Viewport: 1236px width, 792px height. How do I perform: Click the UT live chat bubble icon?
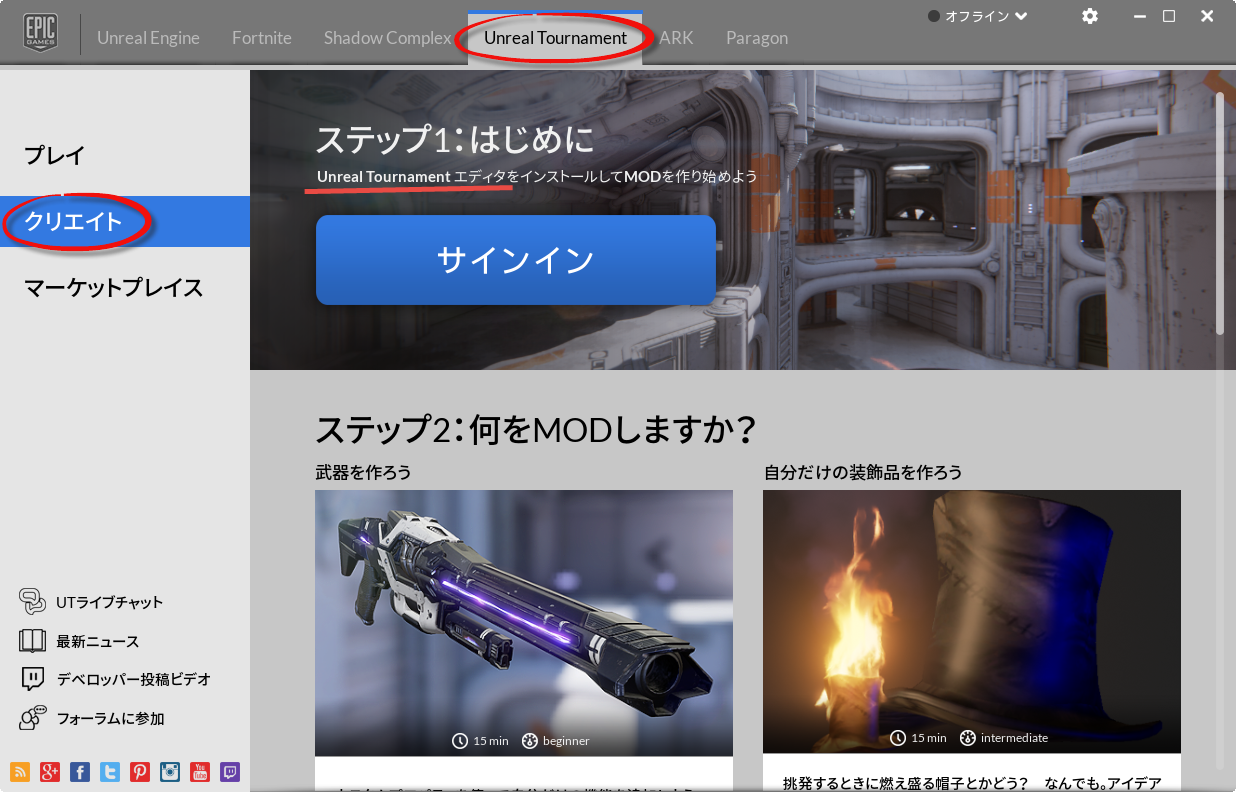(33, 601)
